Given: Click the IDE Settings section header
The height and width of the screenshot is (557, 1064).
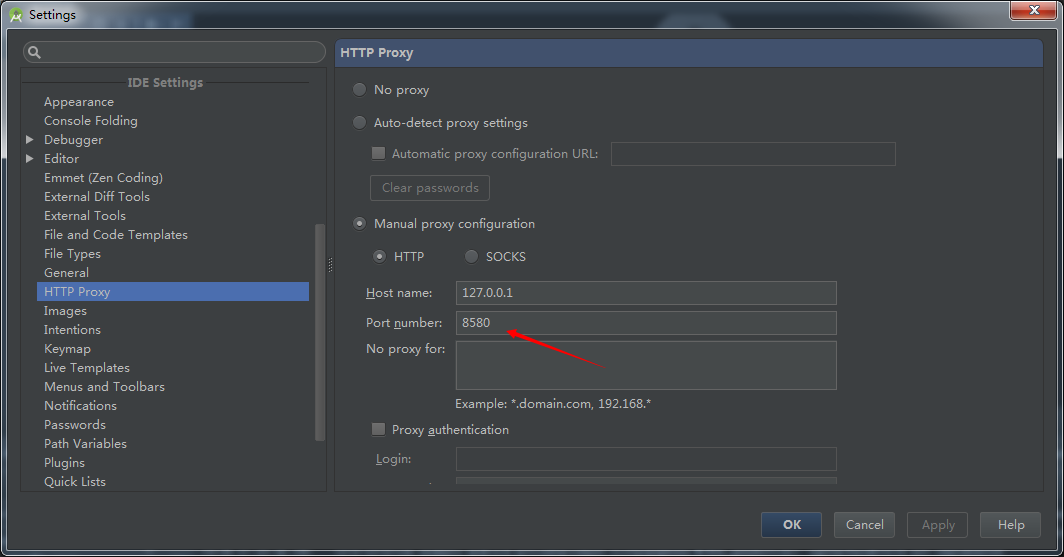Looking at the screenshot, I should [x=165, y=83].
